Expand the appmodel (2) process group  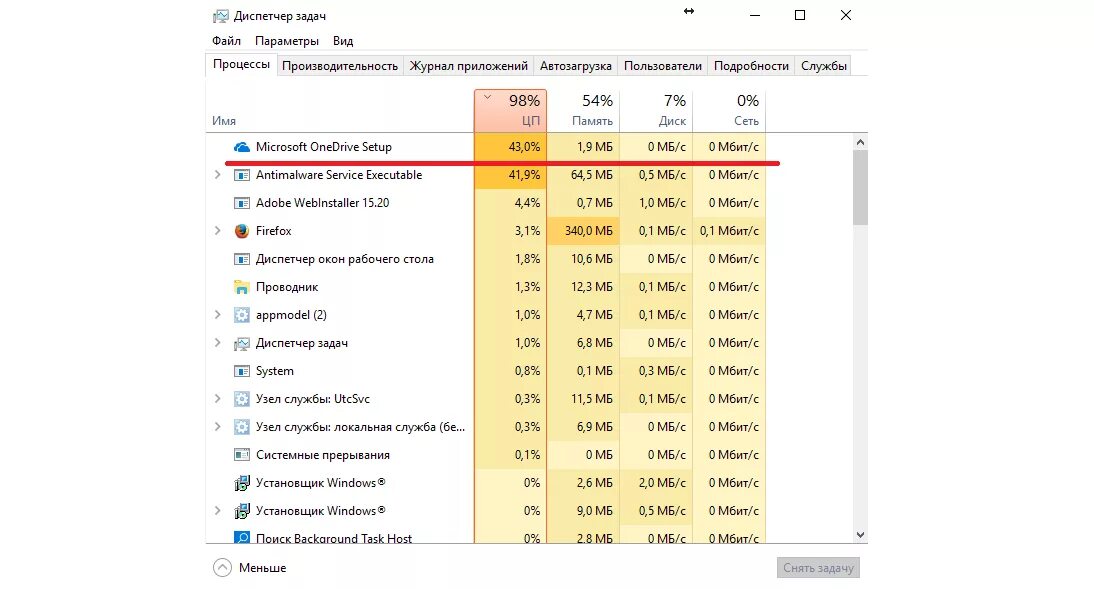click(x=218, y=315)
